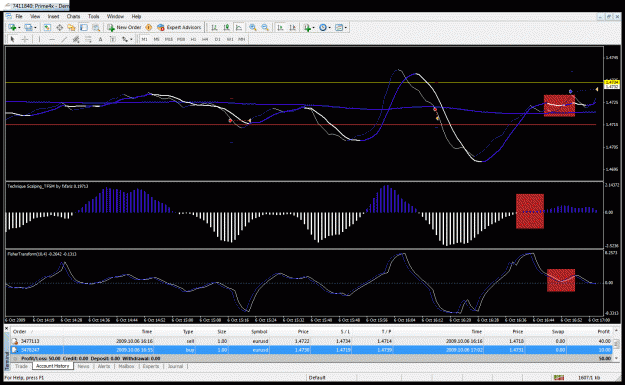Select order 3477113 row in history
This screenshot has width=625, height=385.
(312, 341)
